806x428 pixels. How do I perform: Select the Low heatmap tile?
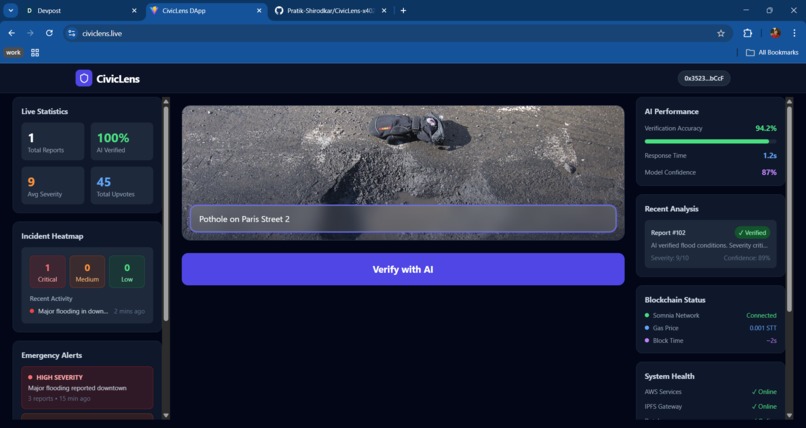pyautogui.click(x=126, y=272)
